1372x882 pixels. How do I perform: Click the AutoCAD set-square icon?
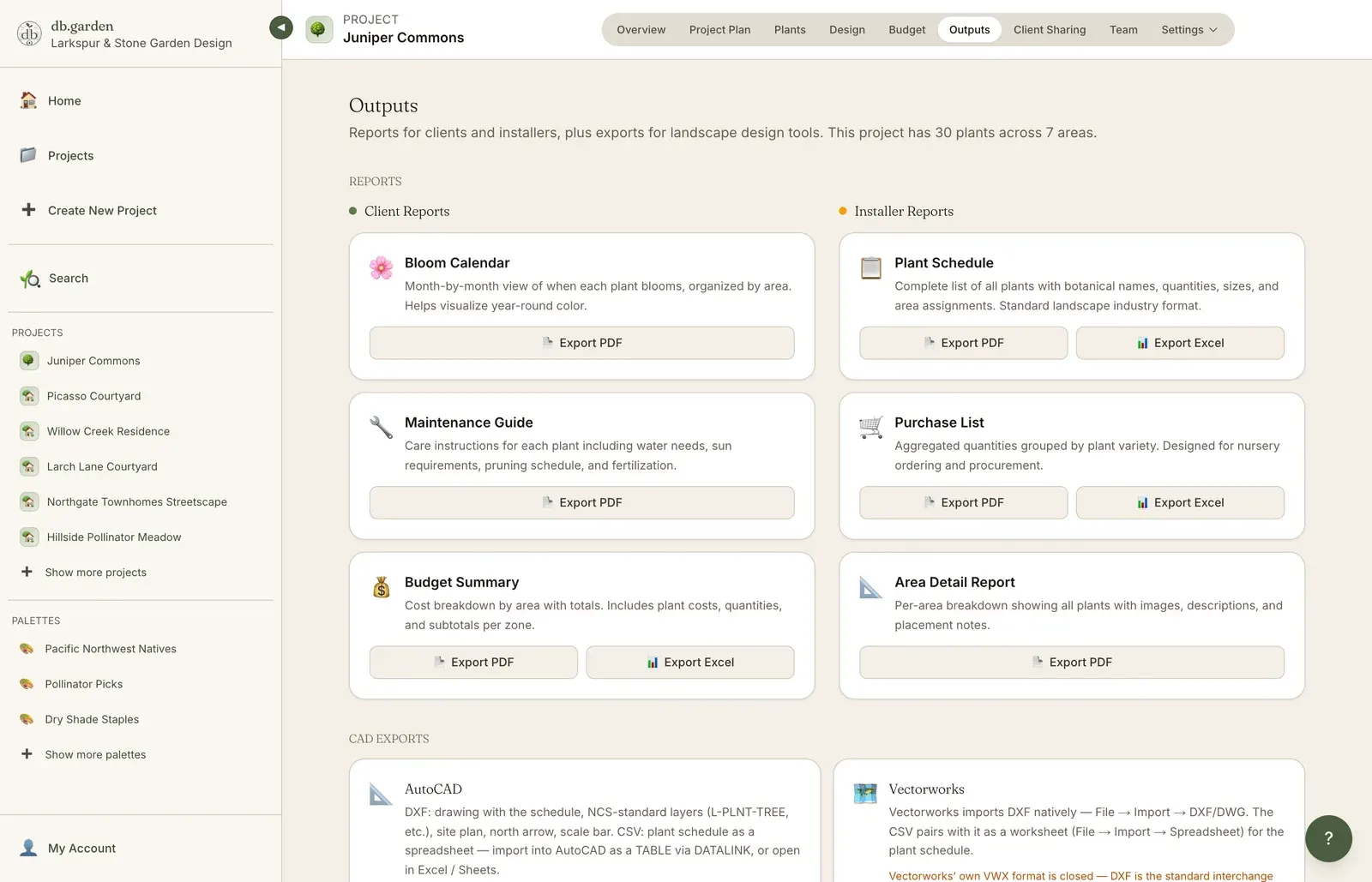[x=381, y=794]
